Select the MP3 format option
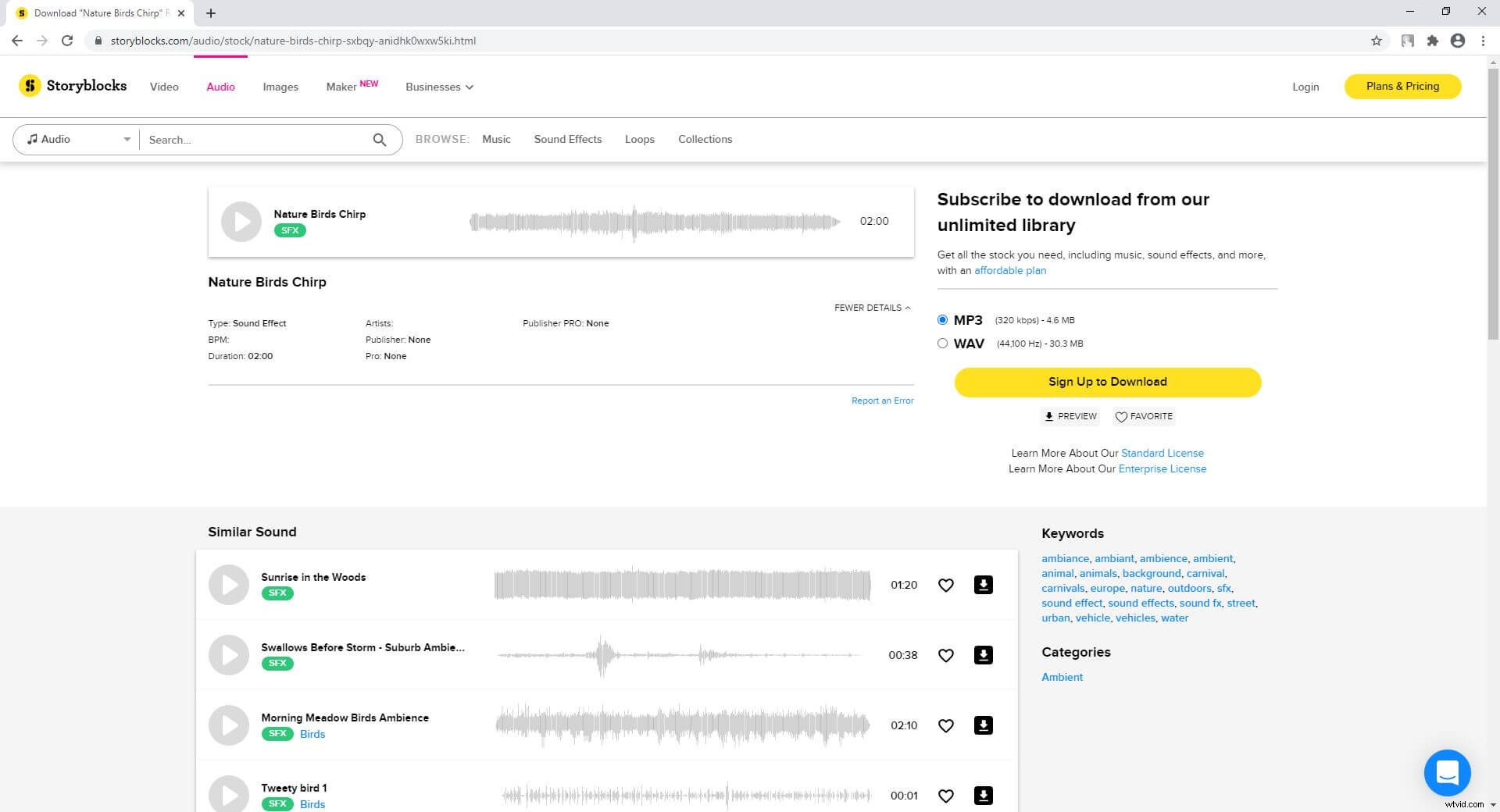The image size is (1500, 812). pyautogui.click(x=942, y=320)
